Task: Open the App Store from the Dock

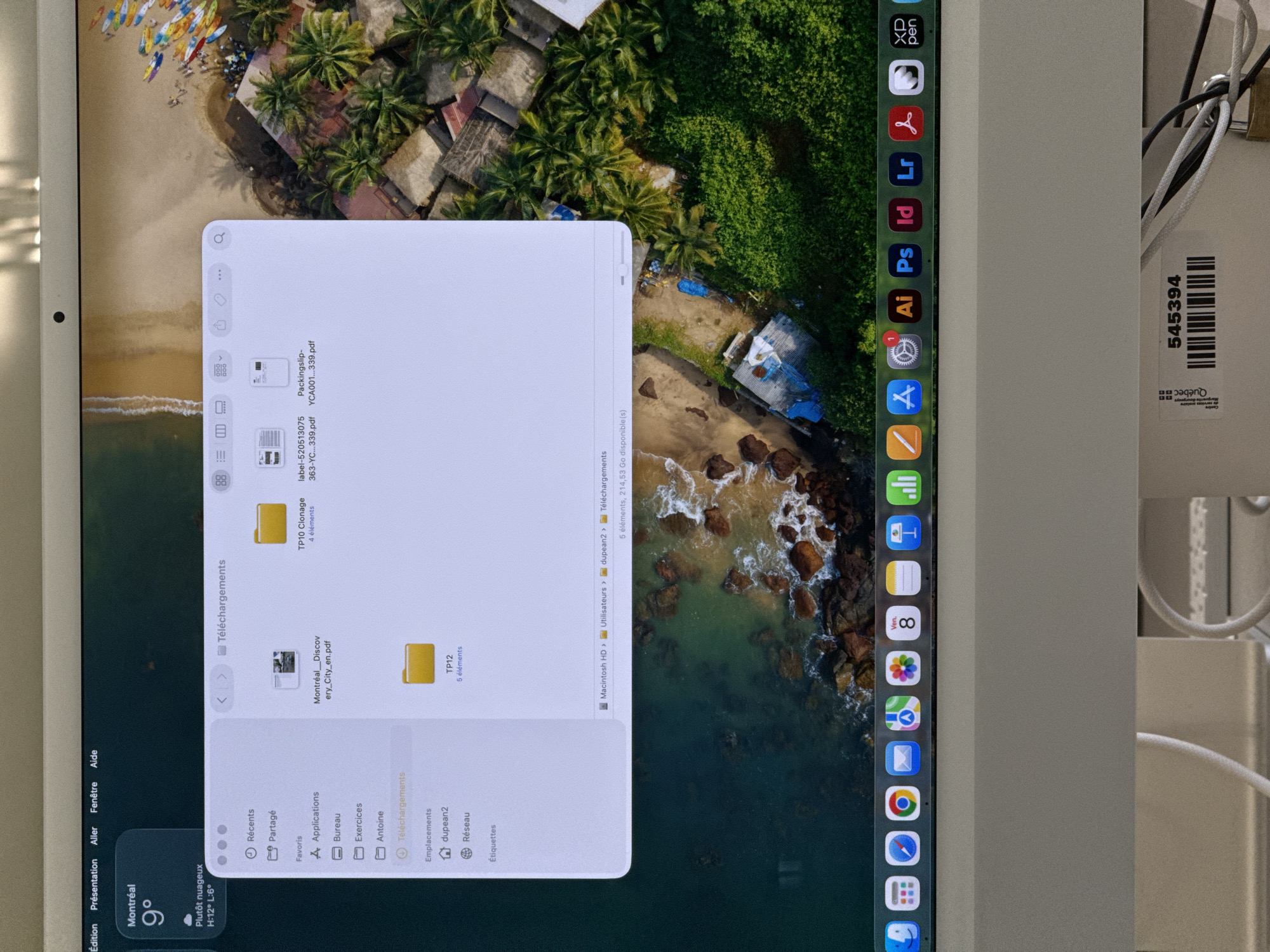Action: point(903,397)
